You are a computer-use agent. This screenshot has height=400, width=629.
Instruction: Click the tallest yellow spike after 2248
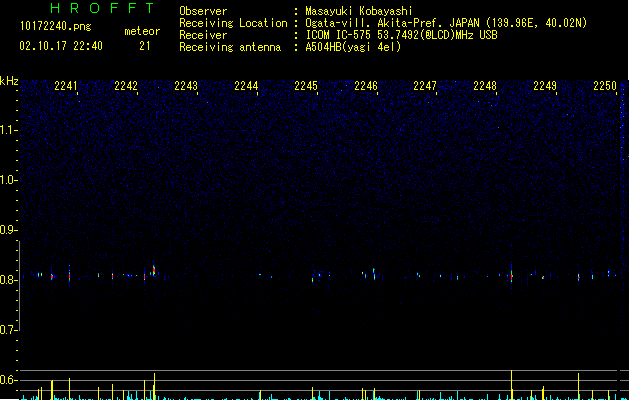[x=511, y=384]
